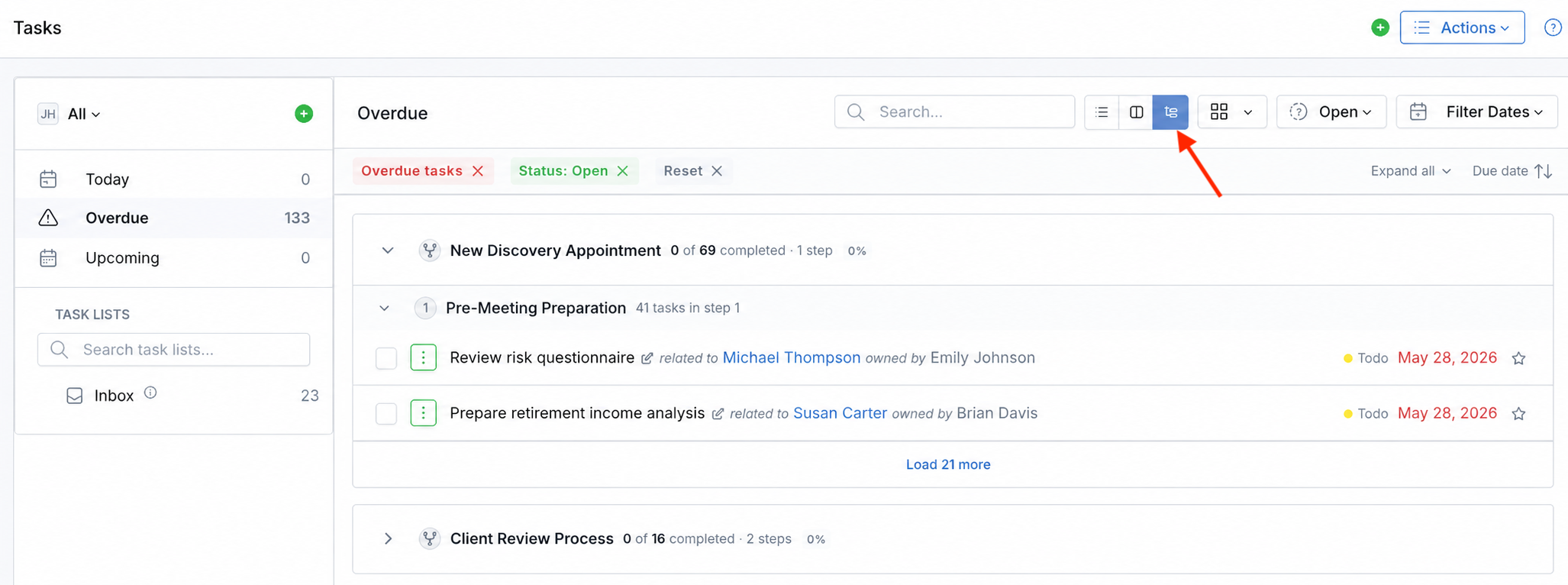
Task: Click the owner name Emily Johnson
Action: pos(982,357)
